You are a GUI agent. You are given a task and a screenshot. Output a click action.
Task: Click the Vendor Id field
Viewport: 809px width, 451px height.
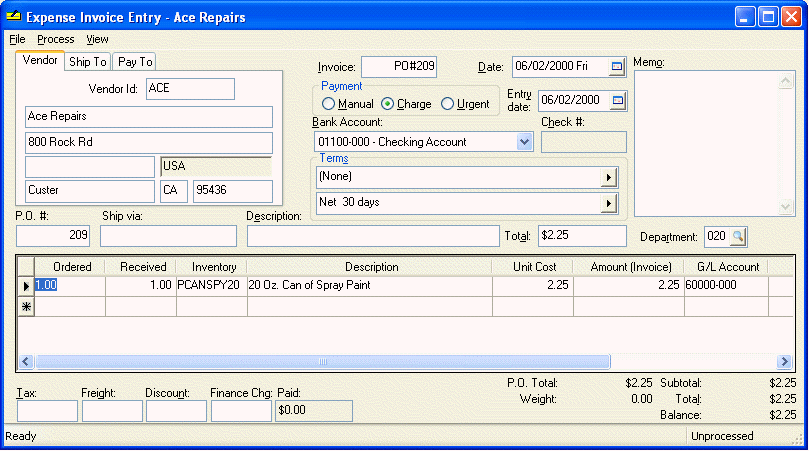[x=190, y=89]
